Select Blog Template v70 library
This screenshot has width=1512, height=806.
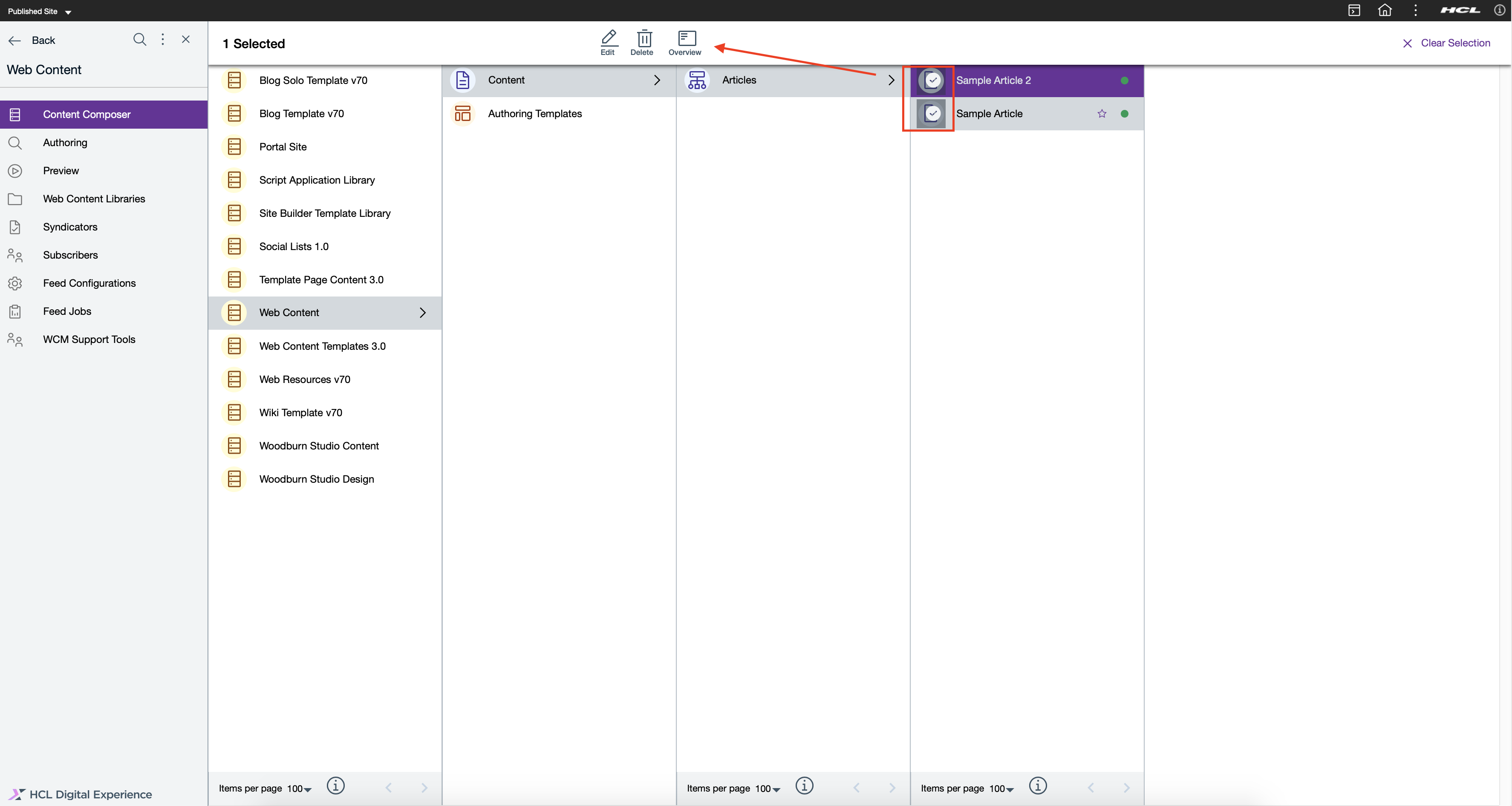[325, 114]
